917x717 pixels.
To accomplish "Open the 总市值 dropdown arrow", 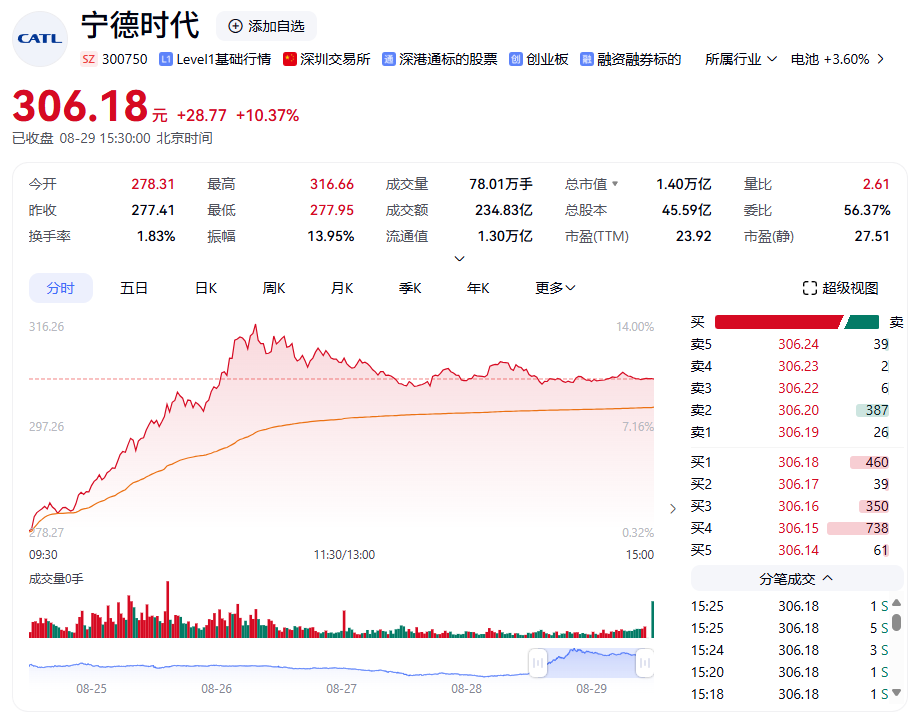I will pyautogui.click(x=615, y=184).
